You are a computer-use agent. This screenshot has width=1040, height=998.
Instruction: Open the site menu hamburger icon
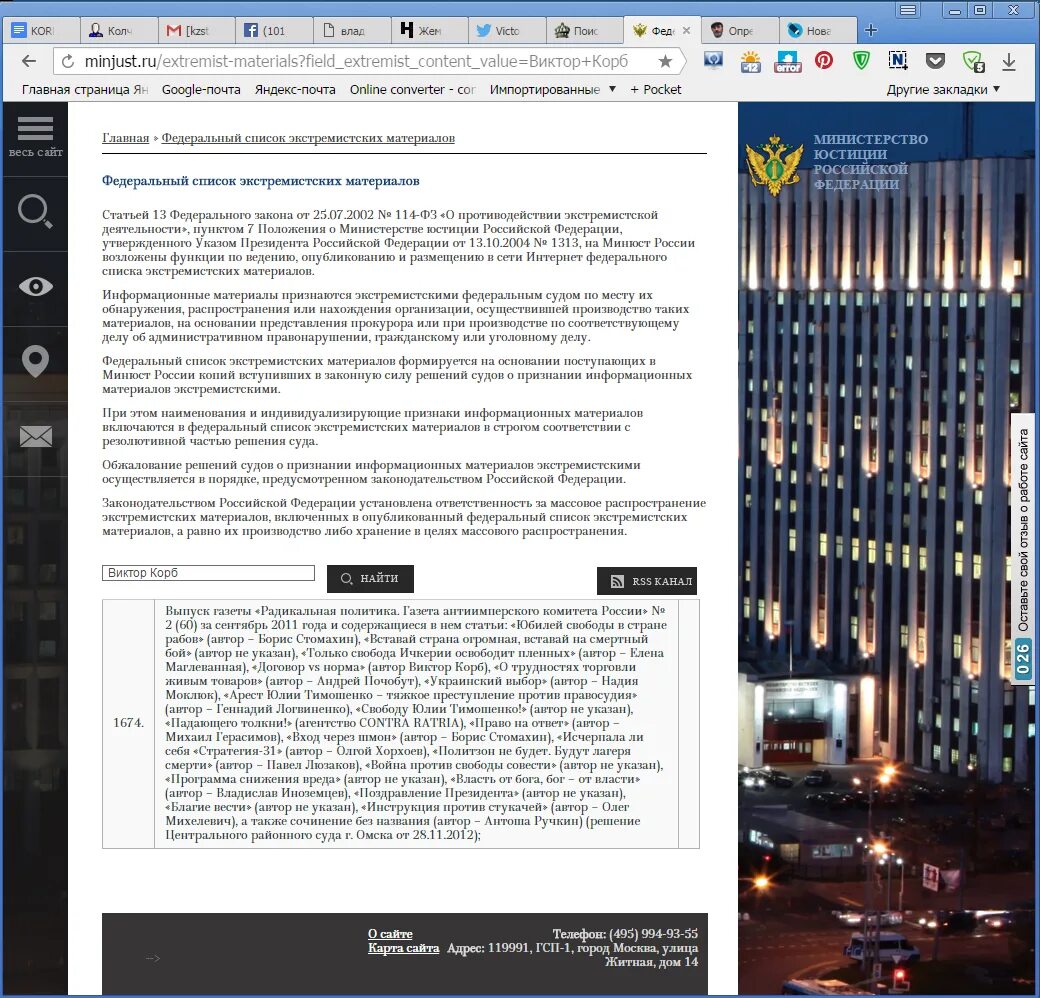[35, 128]
